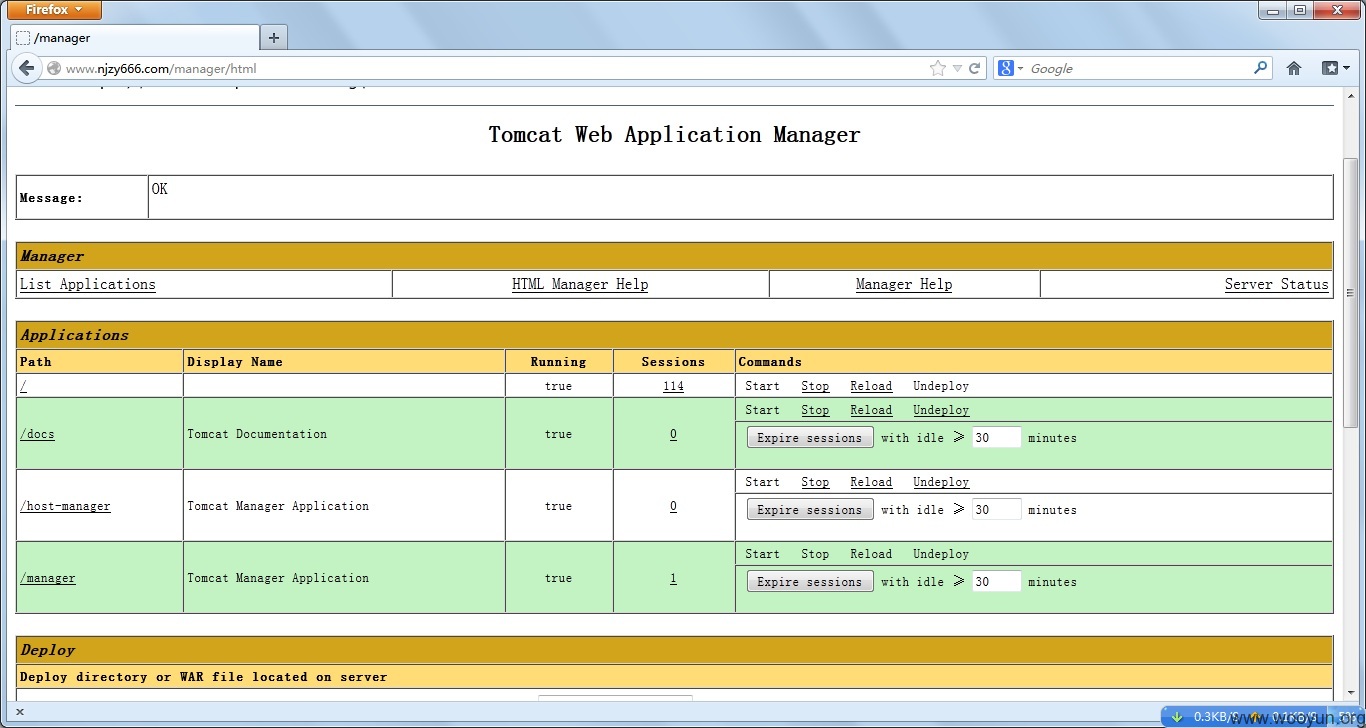Open the bookmarks menu icon
This screenshot has width=1366, height=728.
1336,68
